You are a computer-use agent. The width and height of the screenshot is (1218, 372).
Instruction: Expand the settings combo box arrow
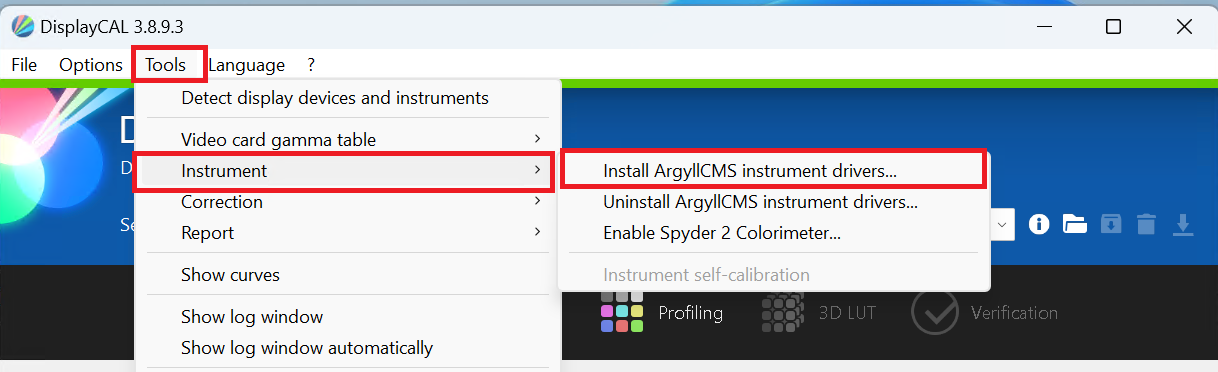(1003, 224)
